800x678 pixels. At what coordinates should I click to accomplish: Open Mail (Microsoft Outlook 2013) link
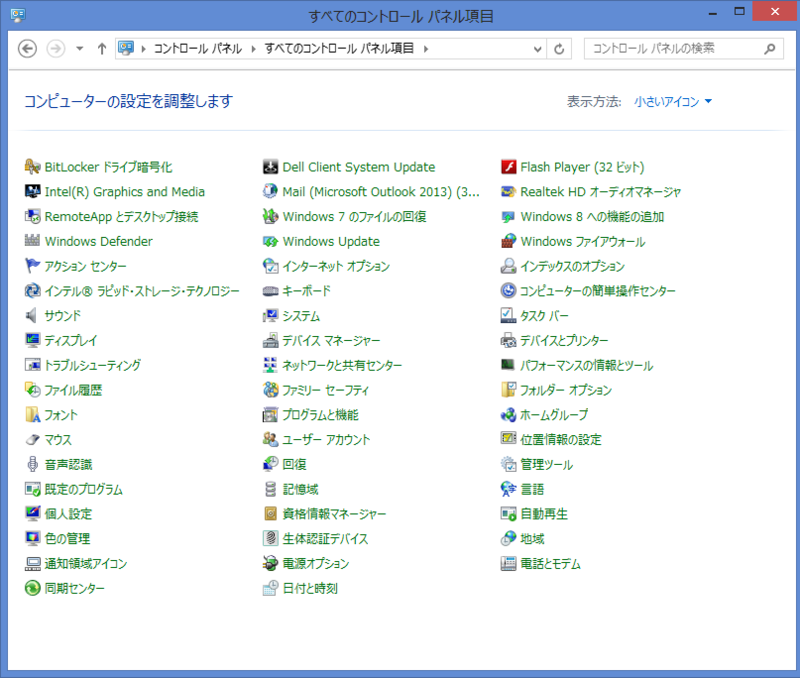click(x=381, y=192)
